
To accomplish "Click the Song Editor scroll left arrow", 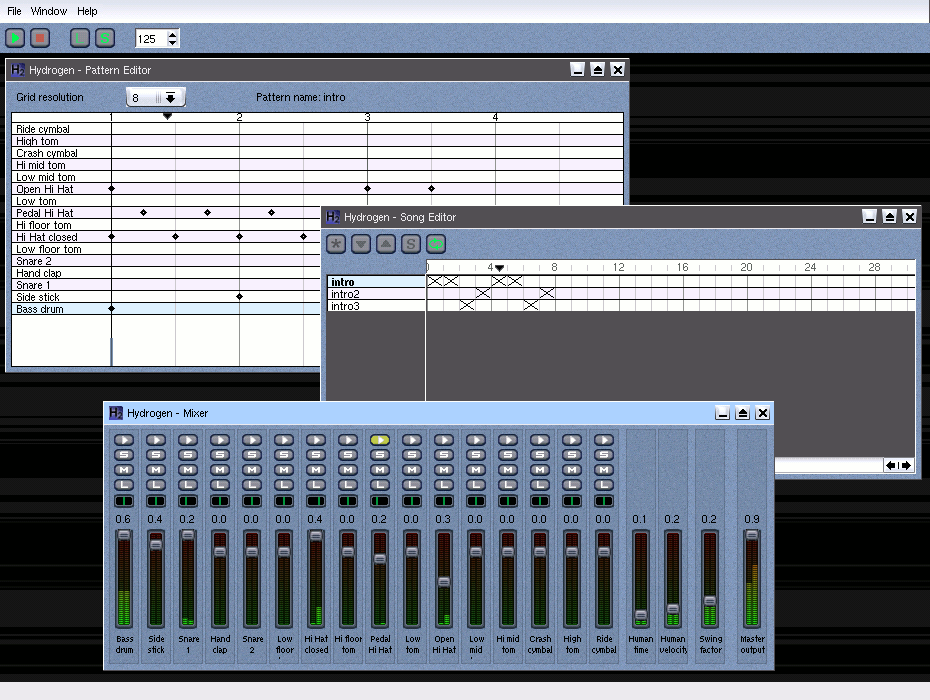I will click(891, 466).
